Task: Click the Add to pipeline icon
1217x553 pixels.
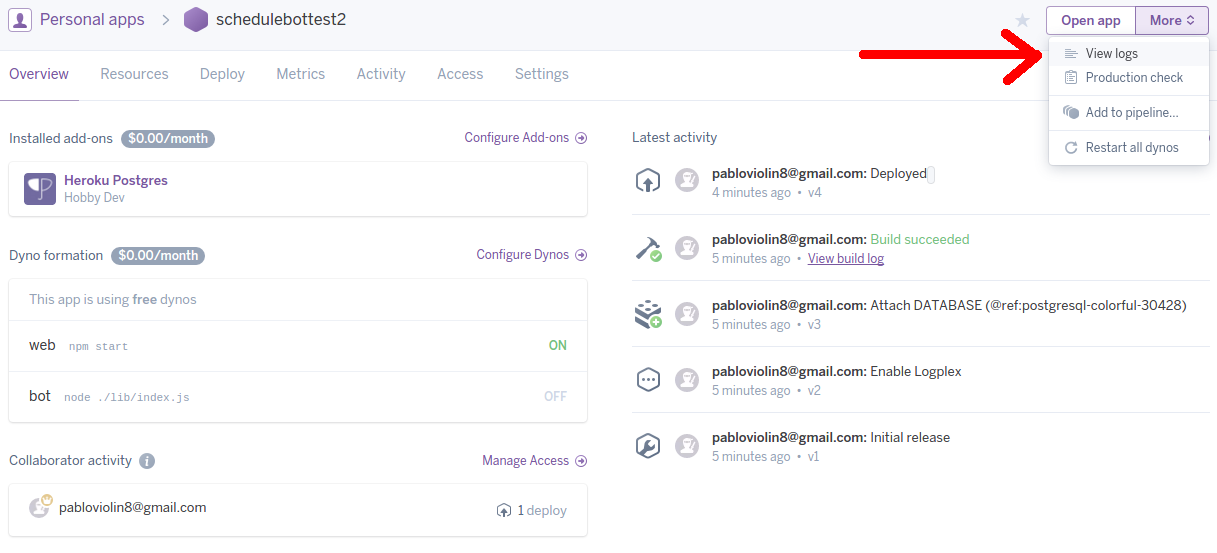Action: point(1071,112)
